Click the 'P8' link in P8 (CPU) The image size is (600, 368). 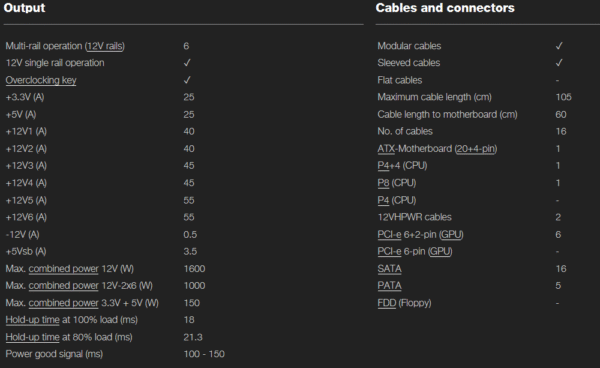[x=383, y=183]
